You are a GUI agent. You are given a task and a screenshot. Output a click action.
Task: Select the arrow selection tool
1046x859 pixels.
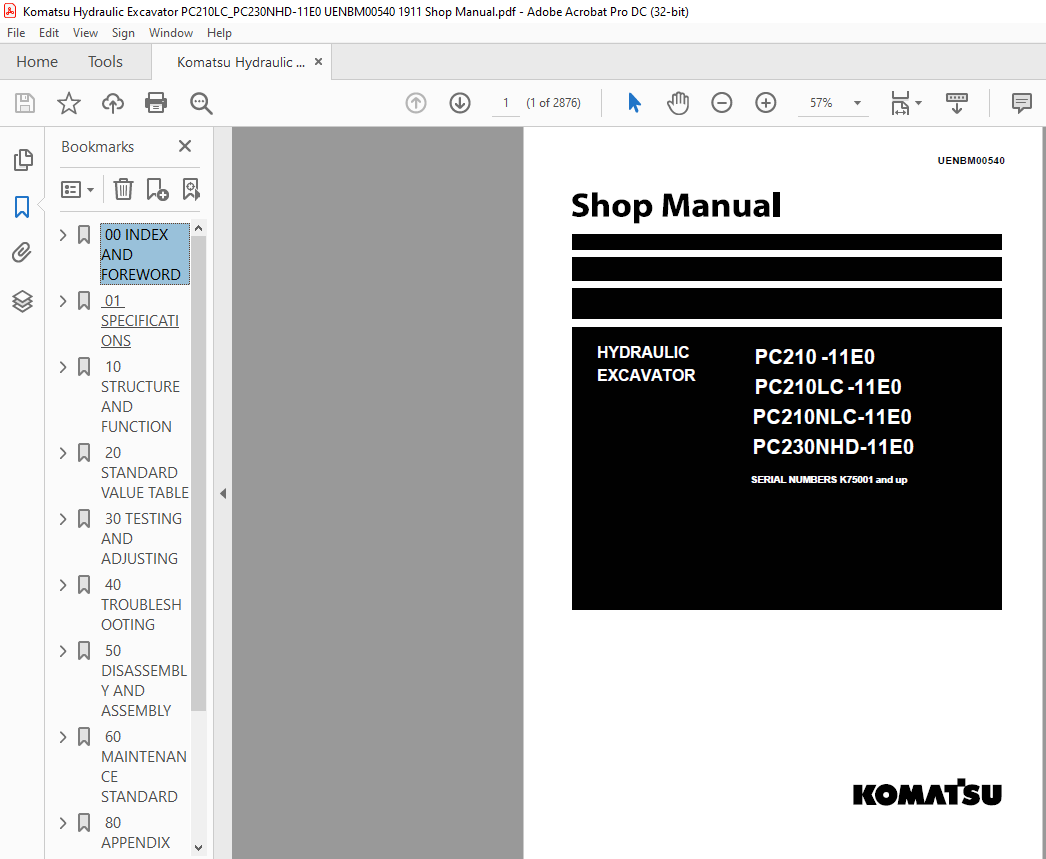tap(634, 103)
